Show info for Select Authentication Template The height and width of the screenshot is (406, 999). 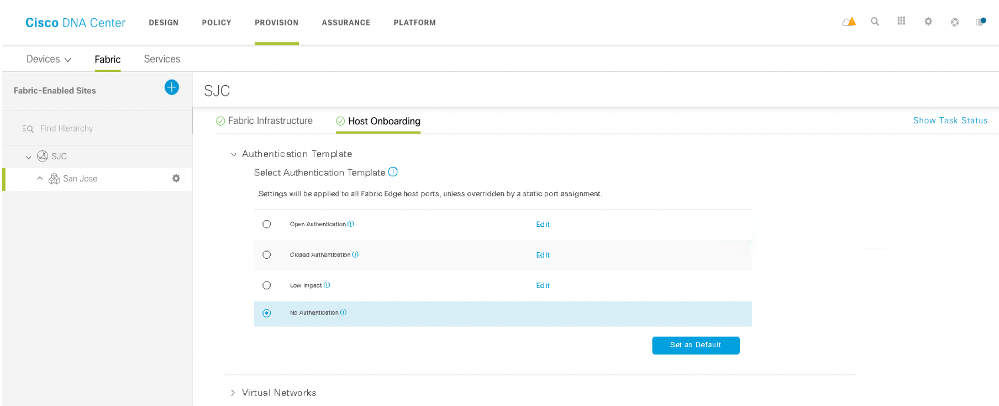[393, 172]
